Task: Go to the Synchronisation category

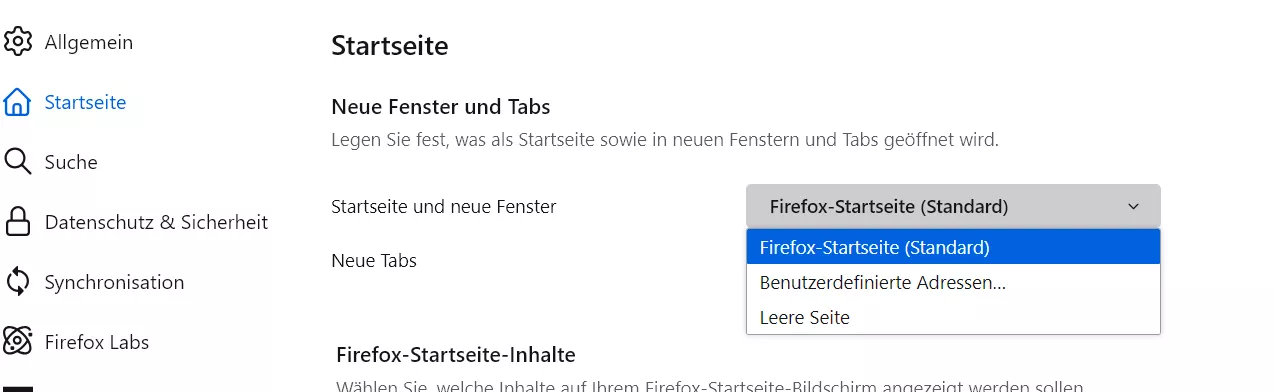Action: point(114,282)
